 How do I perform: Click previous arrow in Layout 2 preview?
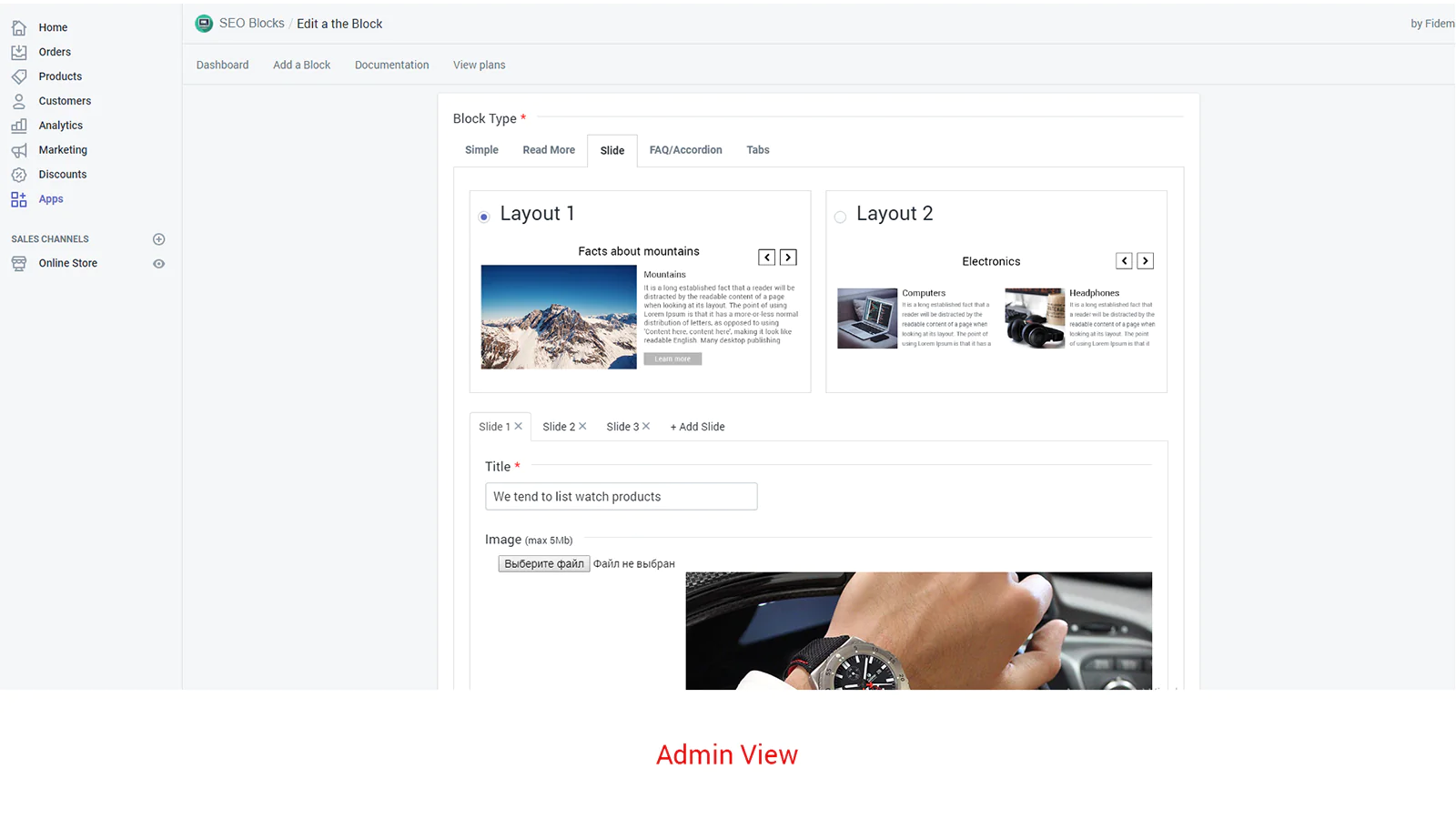(1125, 261)
